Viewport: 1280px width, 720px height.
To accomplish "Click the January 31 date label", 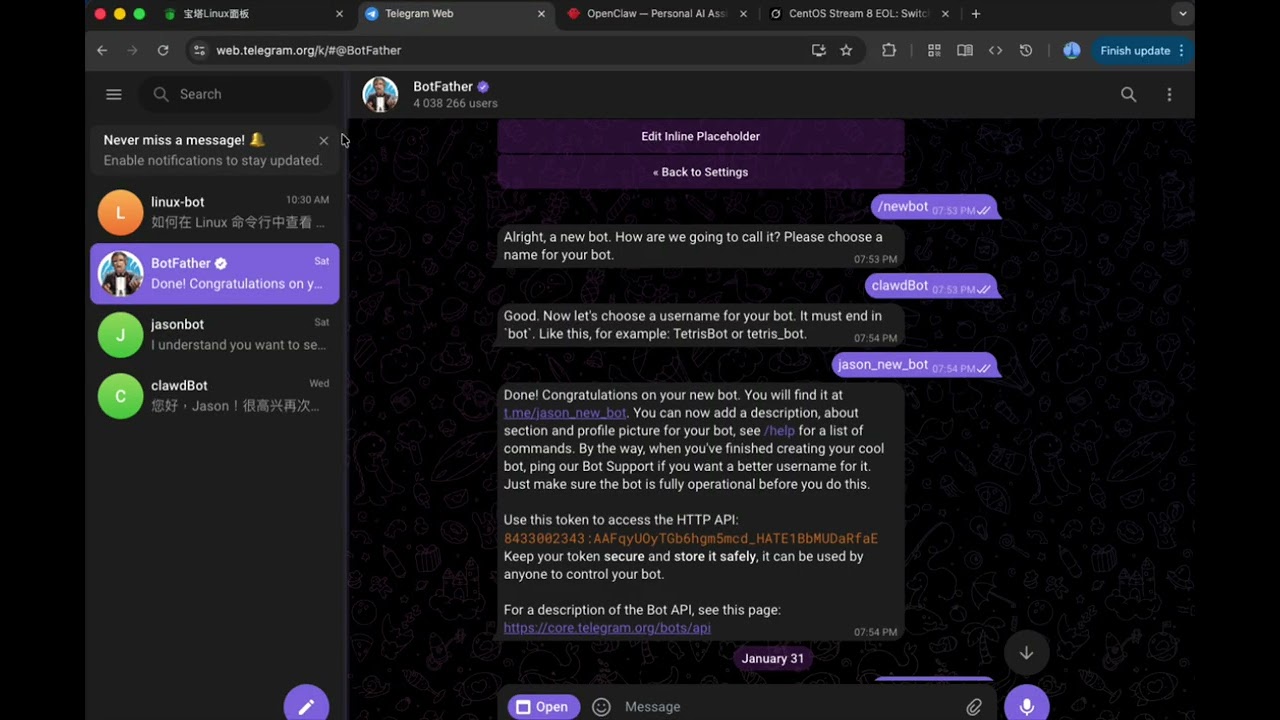I will pyautogui.click(x=772, y=659).
